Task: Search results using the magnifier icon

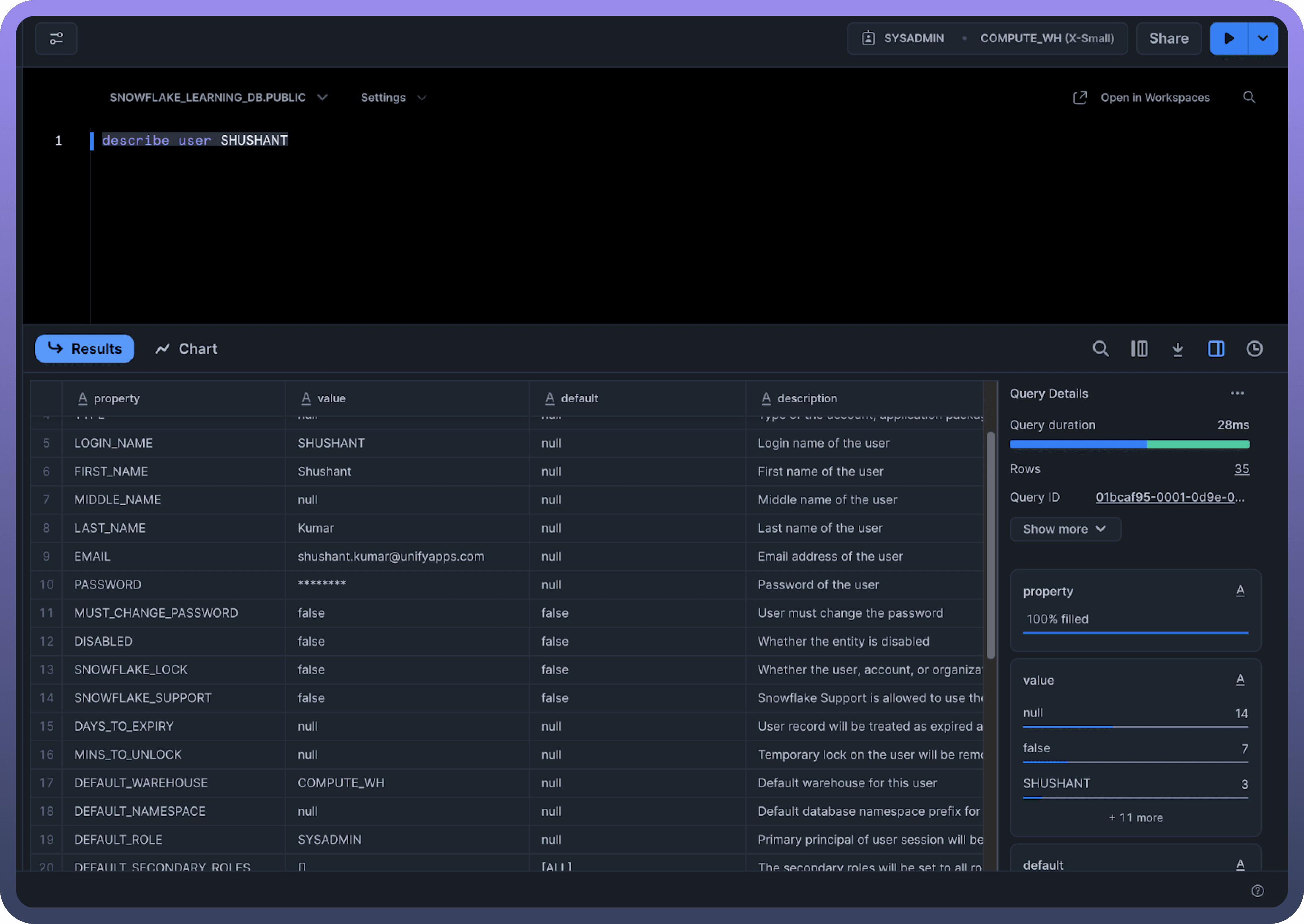Action: click(1100, 349)
